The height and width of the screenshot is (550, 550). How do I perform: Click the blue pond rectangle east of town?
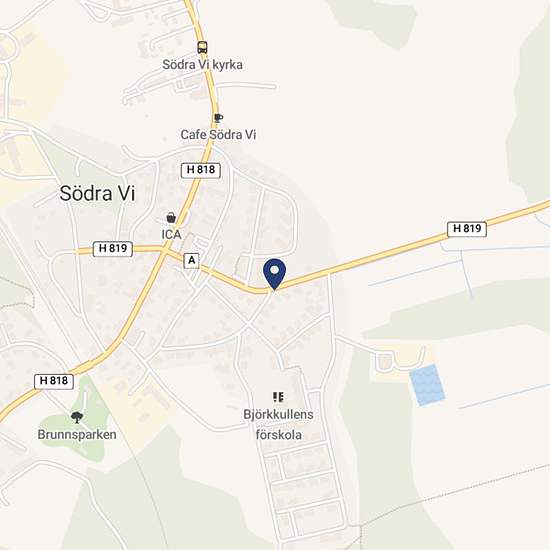[x=427, y=385]
